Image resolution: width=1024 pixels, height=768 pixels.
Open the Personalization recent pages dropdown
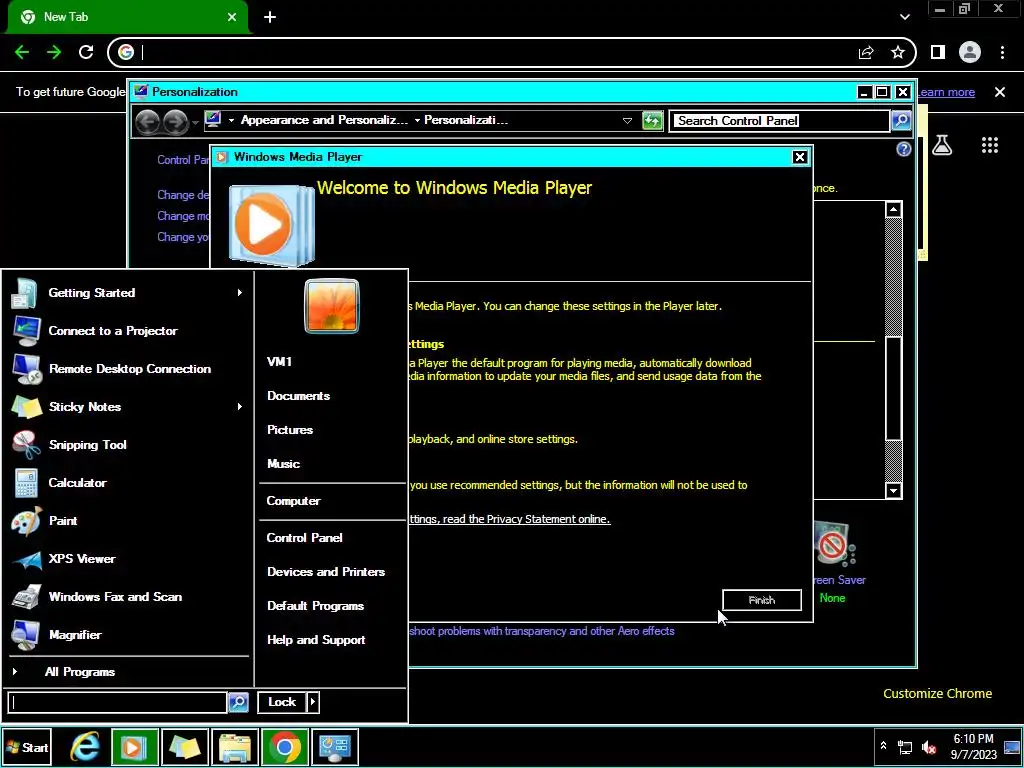pyautogui.click(x=195, y=122)
